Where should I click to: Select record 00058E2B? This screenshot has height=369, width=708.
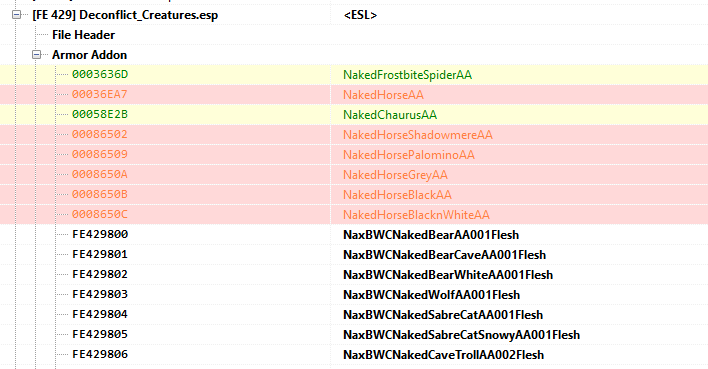100,114
